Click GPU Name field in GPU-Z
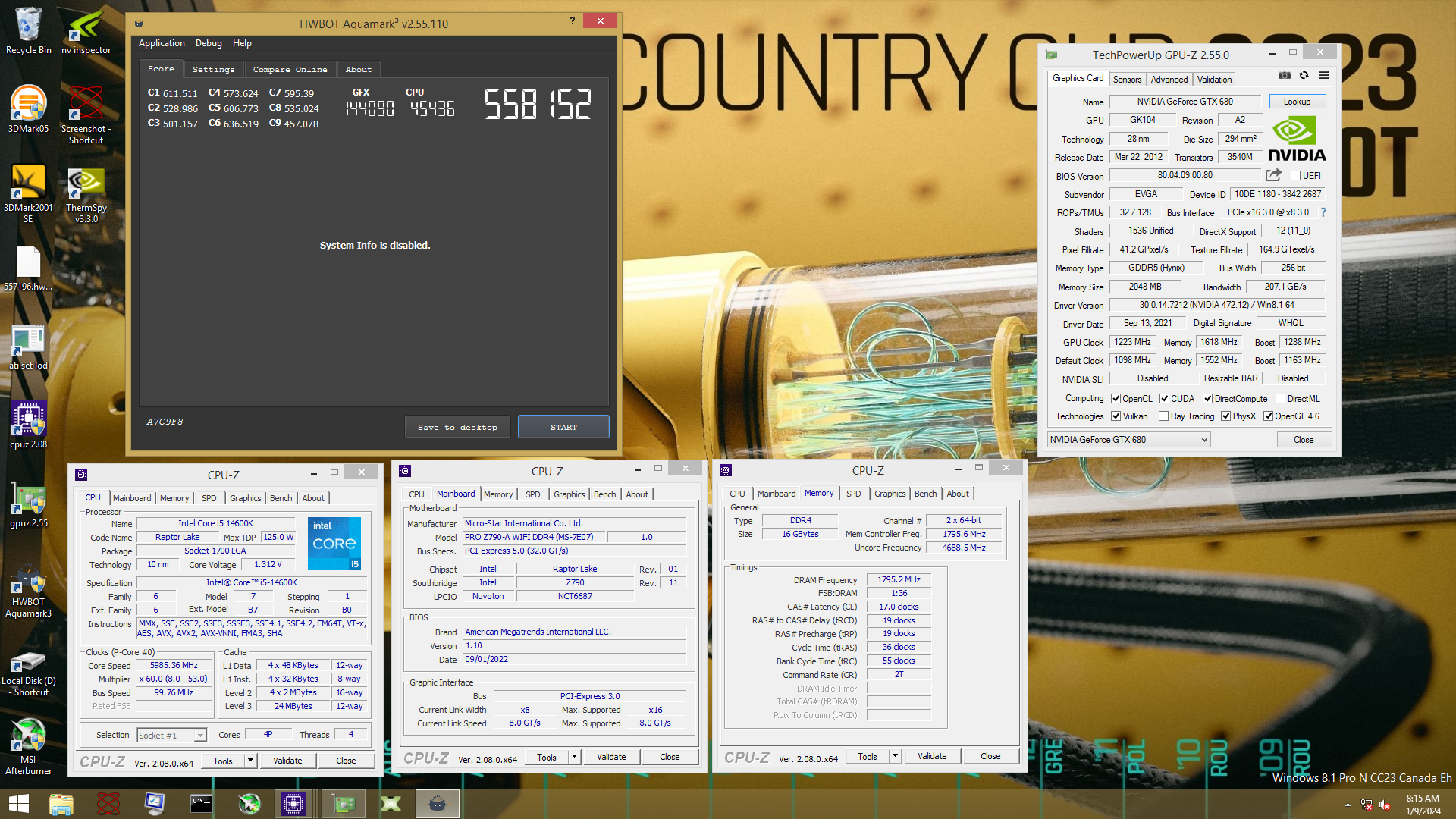Image resolution: width=1456 pixels, height=819 pixels. click(x=1185, y=102)
